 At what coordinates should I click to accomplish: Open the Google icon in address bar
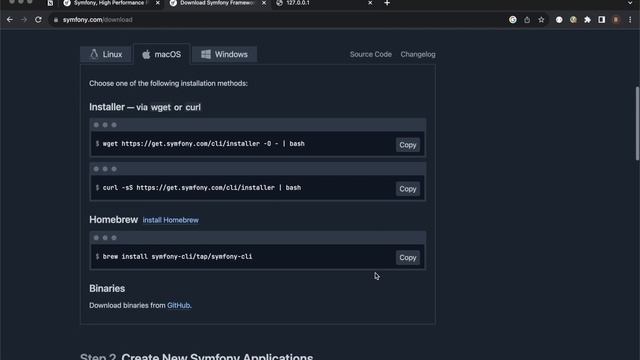513,20
